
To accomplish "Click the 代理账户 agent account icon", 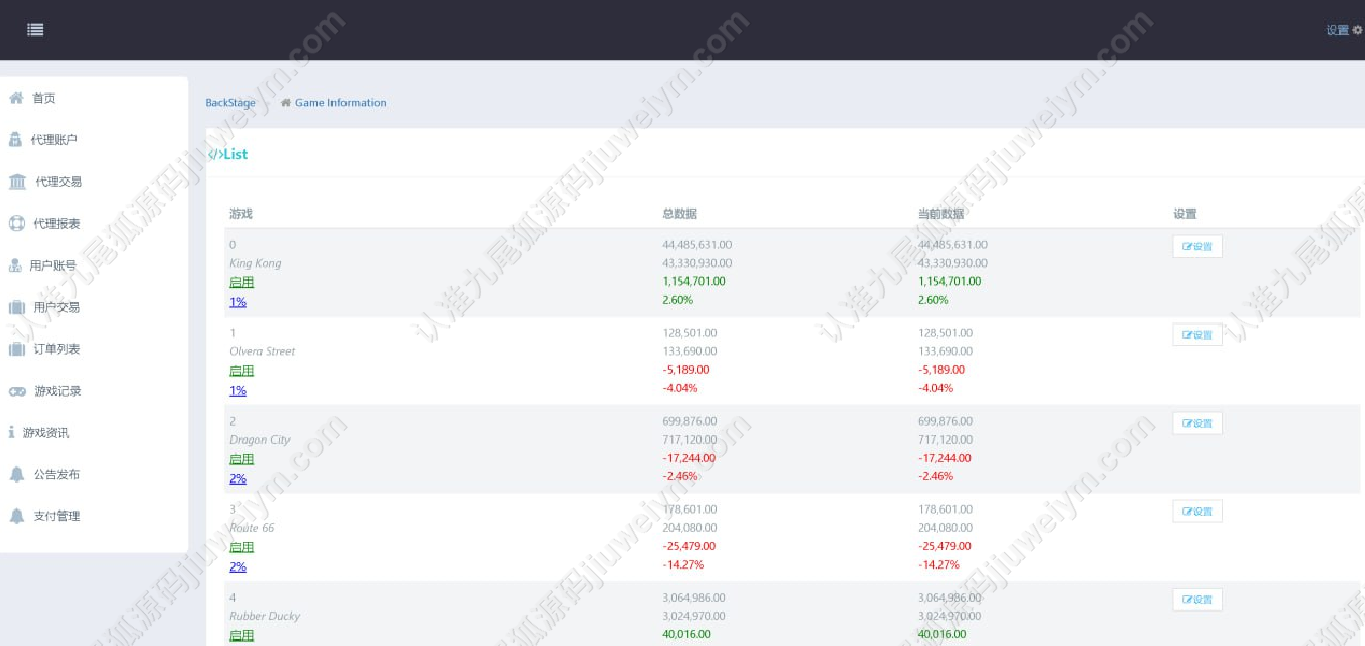I will [15, 140].
